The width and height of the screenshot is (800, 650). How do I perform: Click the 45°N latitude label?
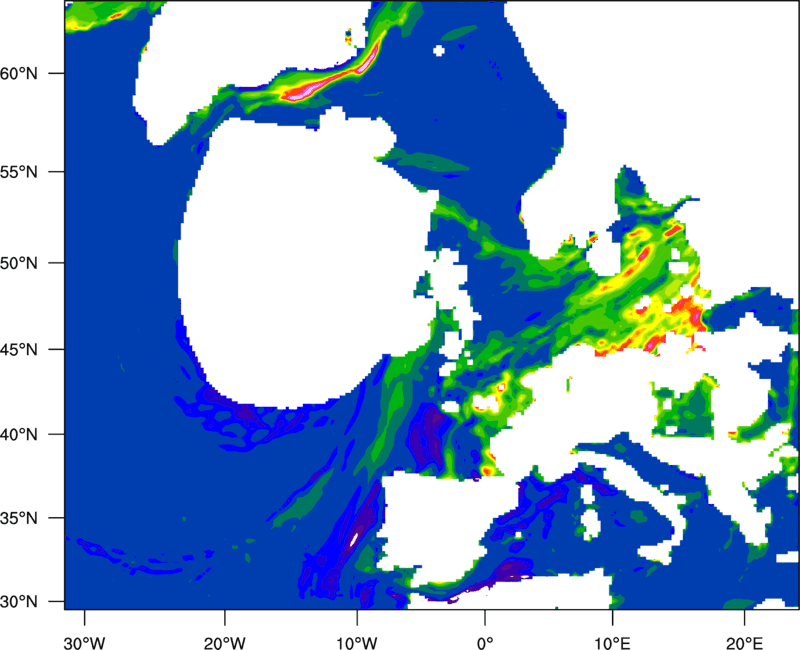18,349
